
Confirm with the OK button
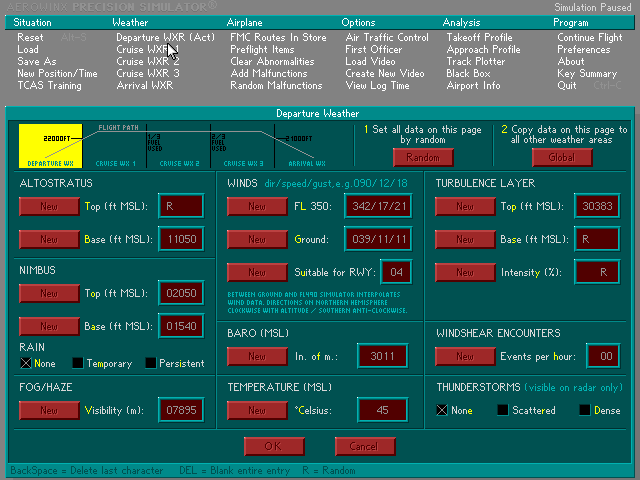click(274, 446)
